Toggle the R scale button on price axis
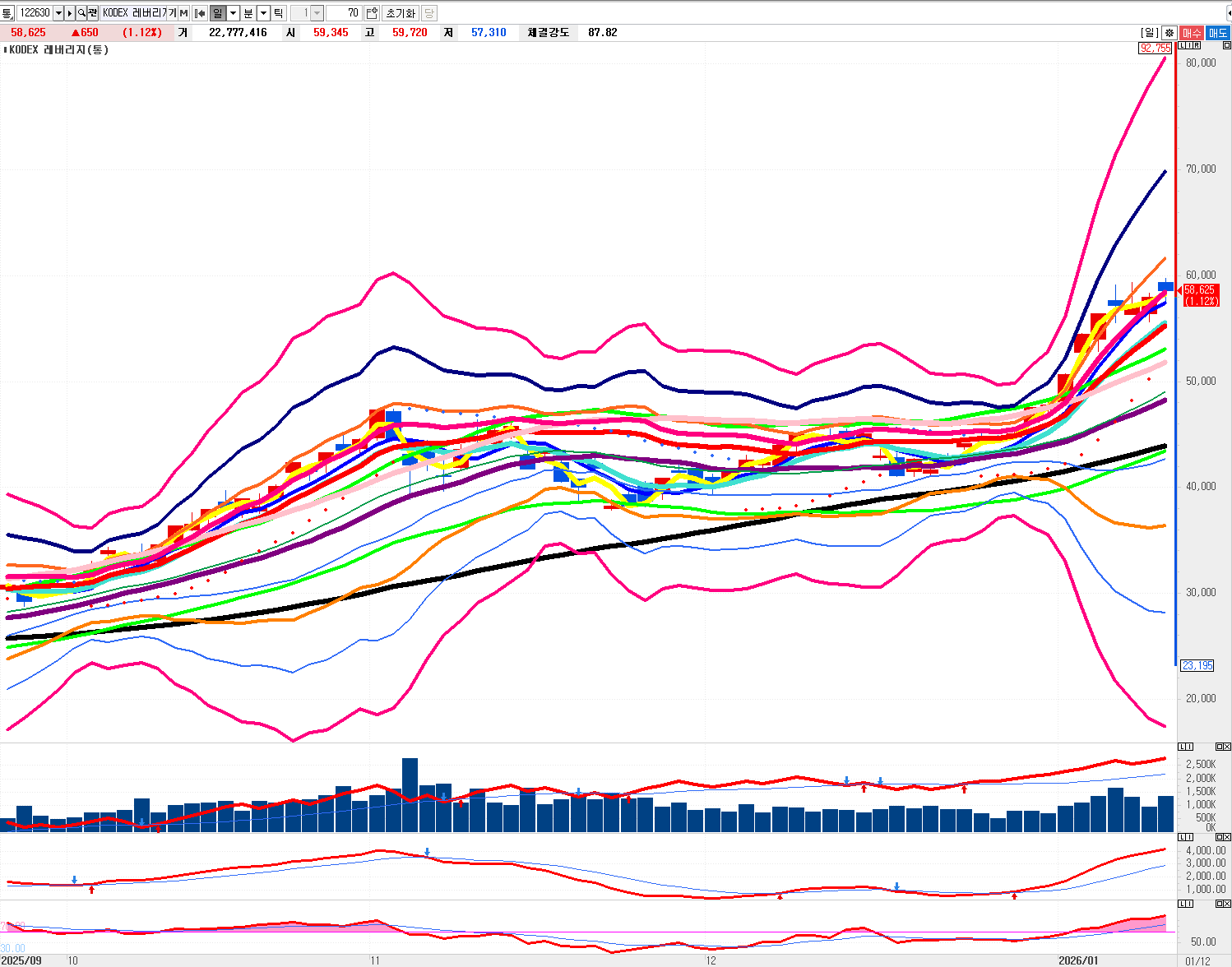This screenshot has width=1232, height=967. 1196,46
